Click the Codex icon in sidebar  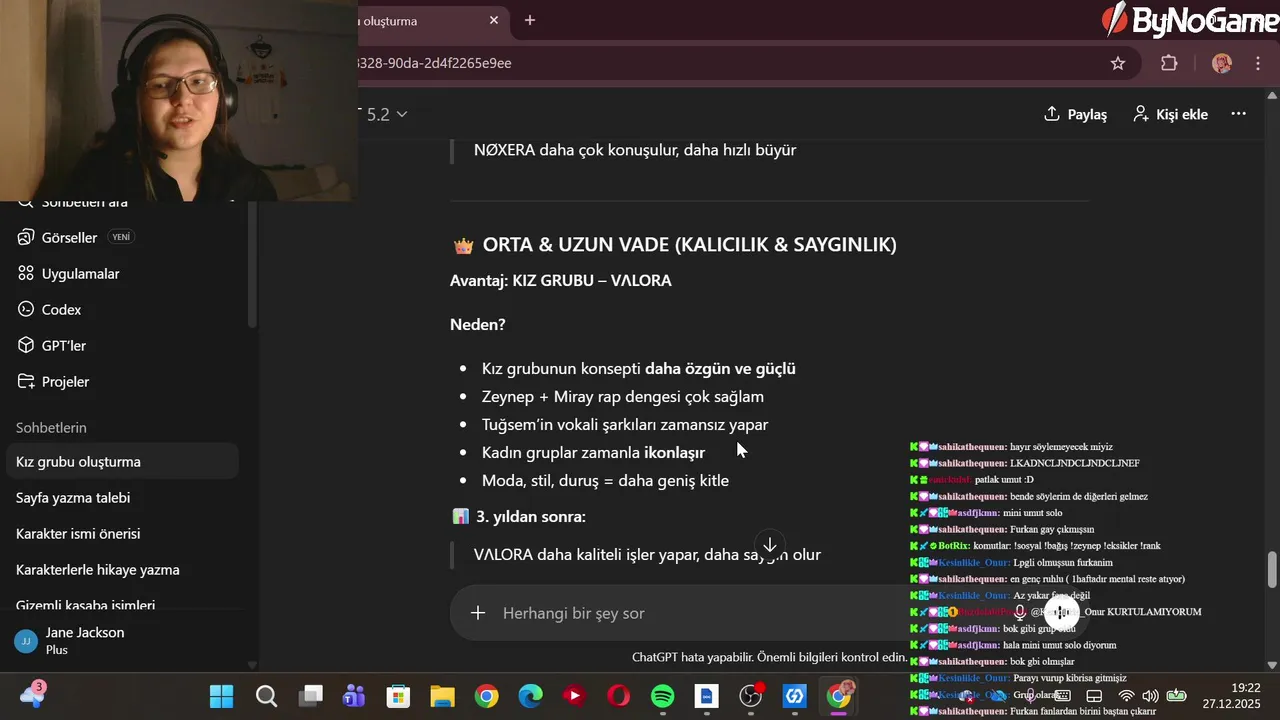point(26,309)
